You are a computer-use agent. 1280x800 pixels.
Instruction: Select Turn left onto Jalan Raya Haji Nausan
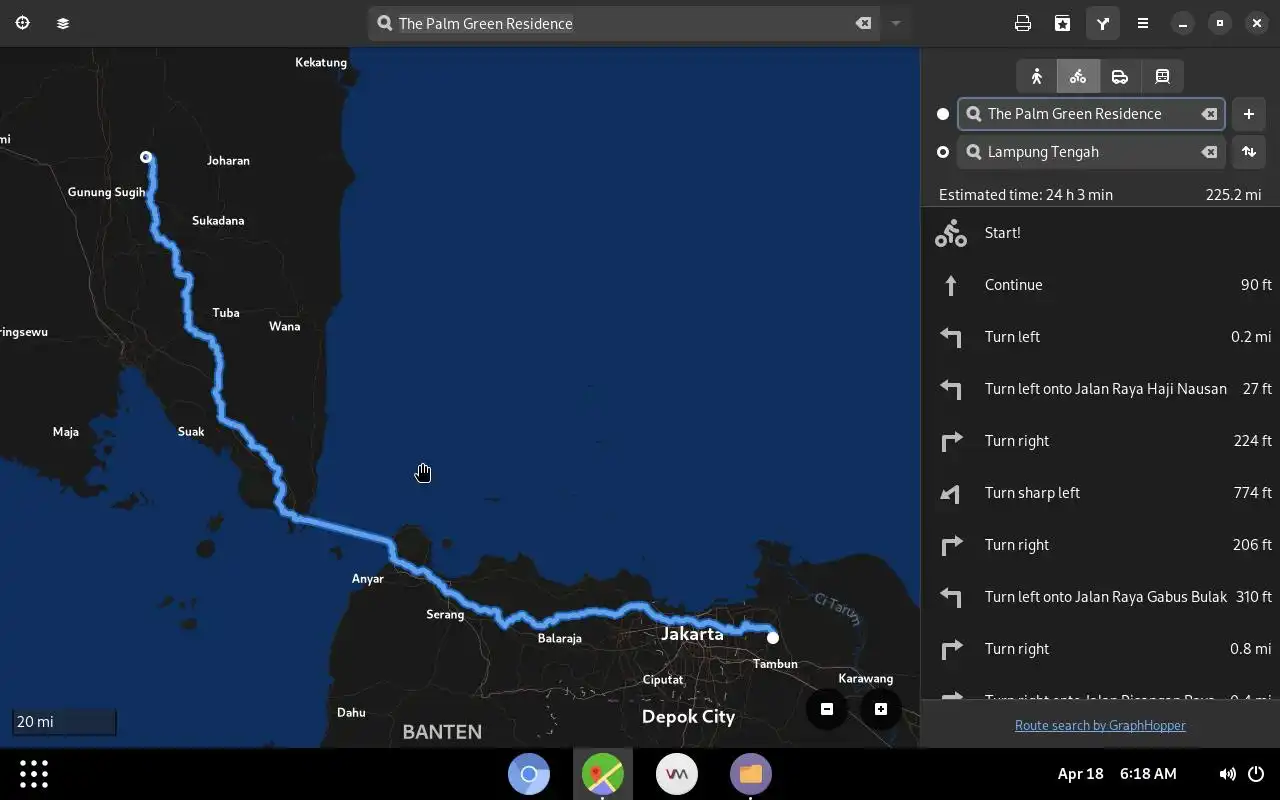(x=1100, y=389)
